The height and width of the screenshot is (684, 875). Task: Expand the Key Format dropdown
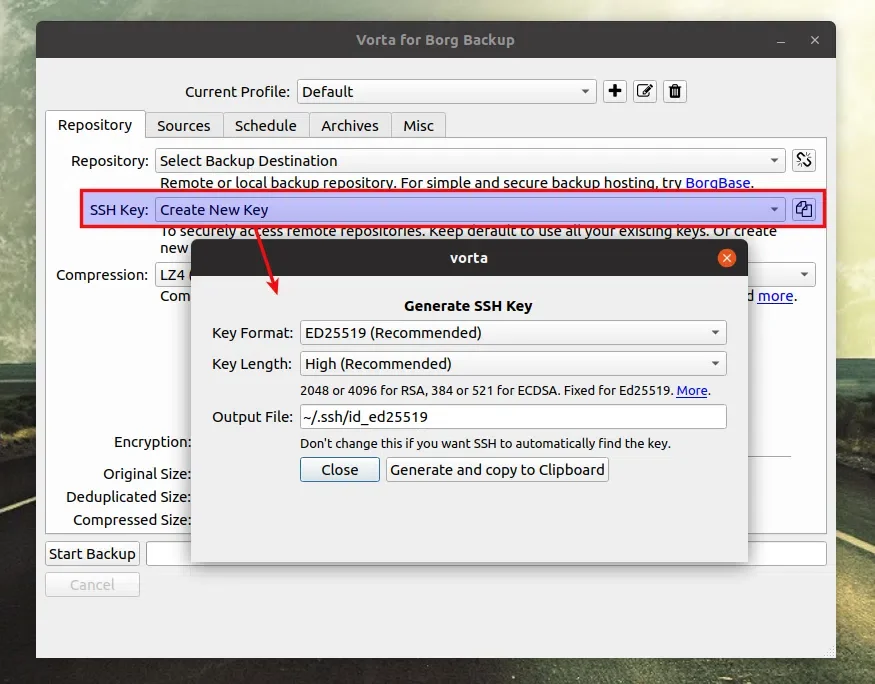pos(512,332)
